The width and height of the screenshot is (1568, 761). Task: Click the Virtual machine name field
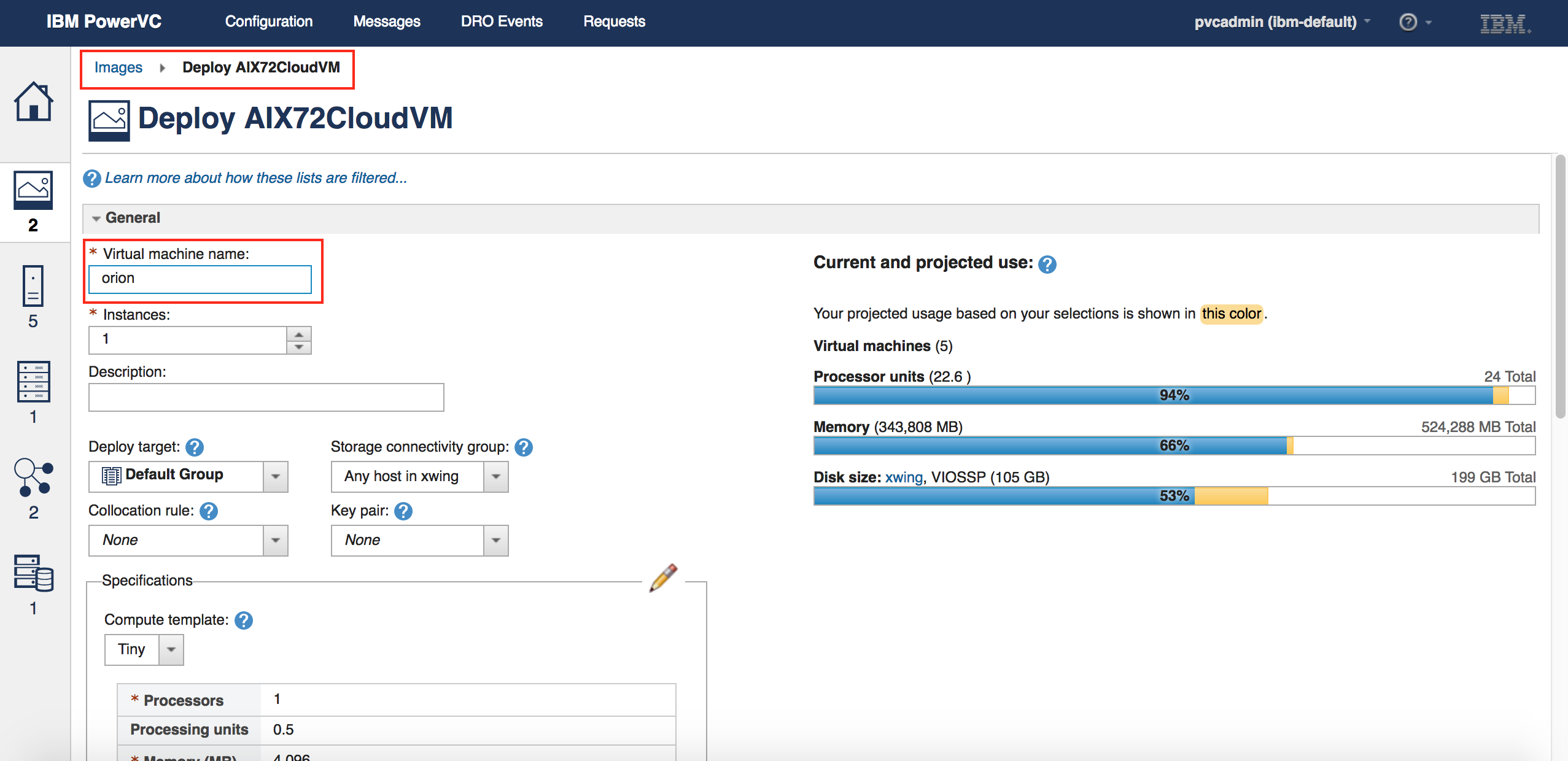click(x=200, y=279)
